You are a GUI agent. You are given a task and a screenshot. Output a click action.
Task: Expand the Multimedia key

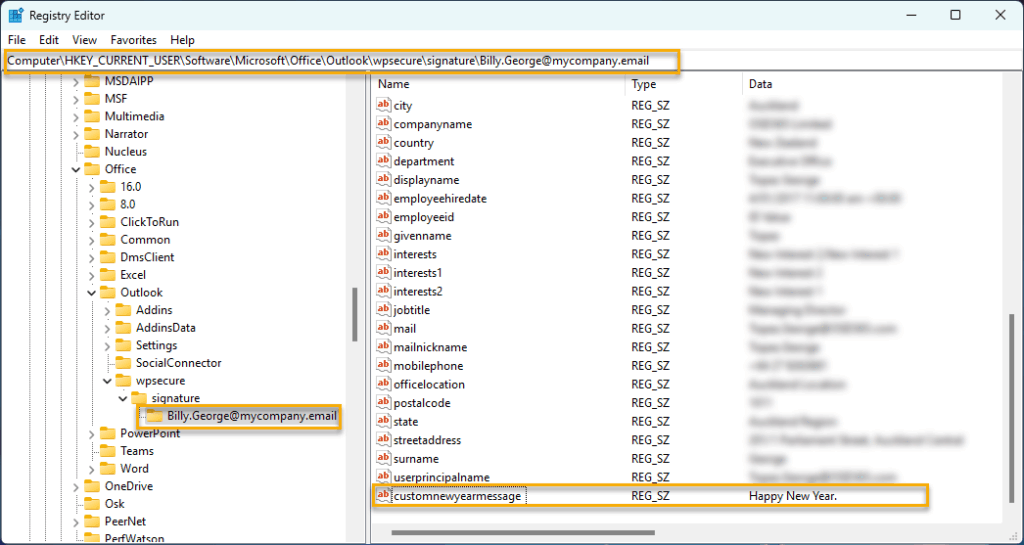pyautogui.click(x=76, y=117)
